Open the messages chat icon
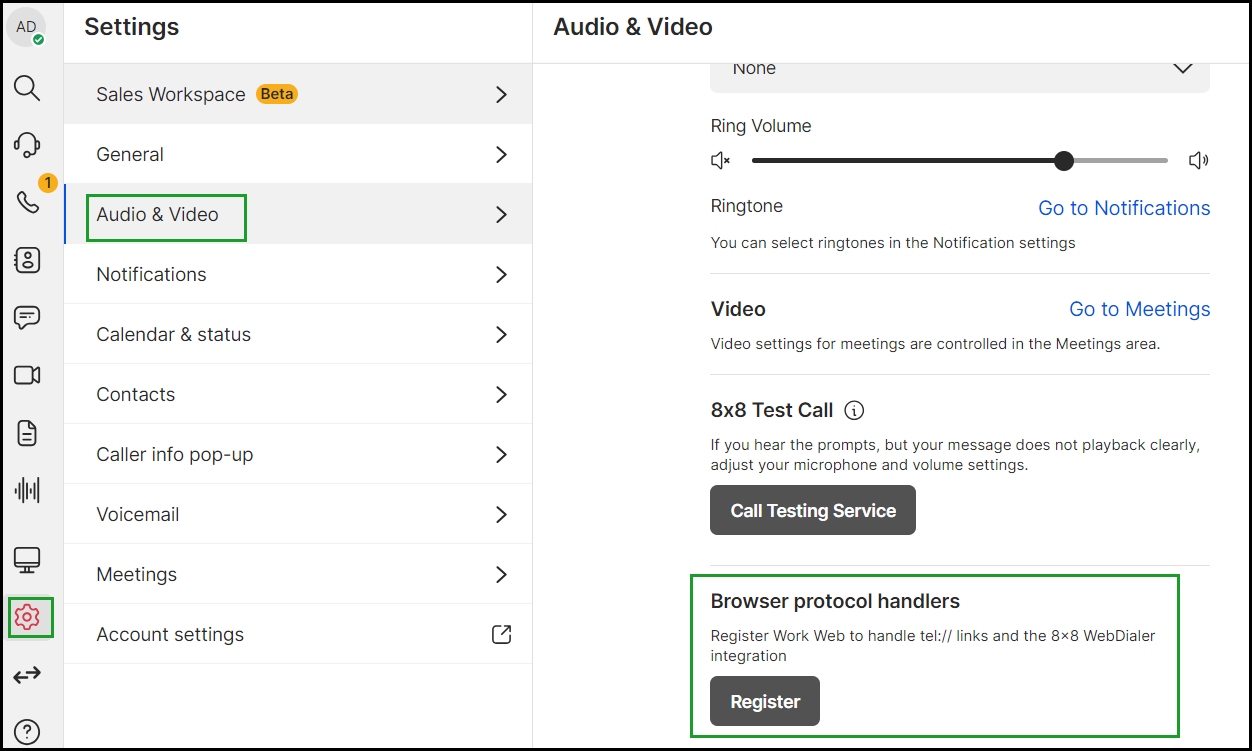The height and width of the screenshot is (751, 1252). pos(27,318)
